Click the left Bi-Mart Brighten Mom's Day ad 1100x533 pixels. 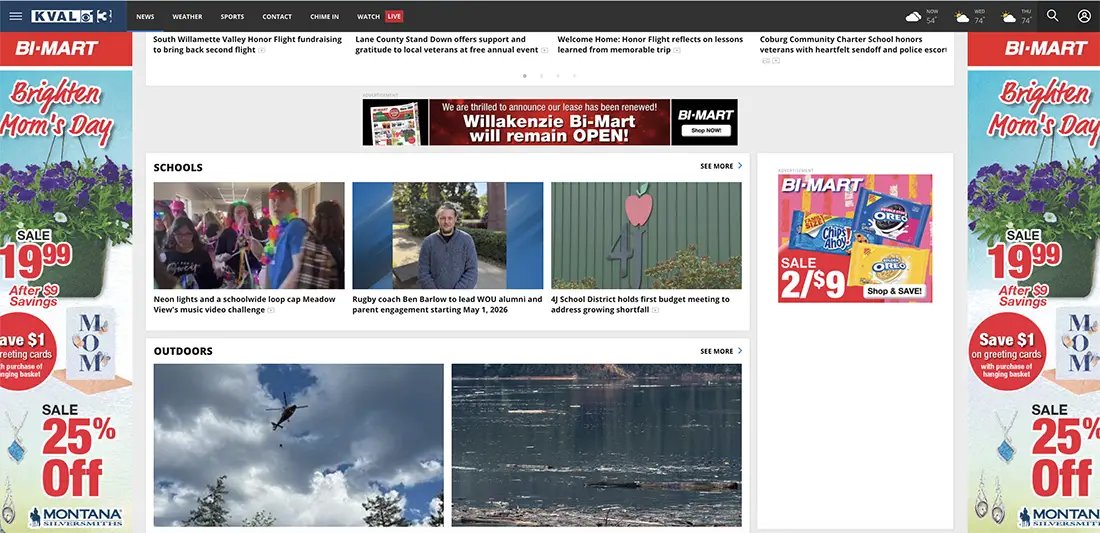pos(66,282)
